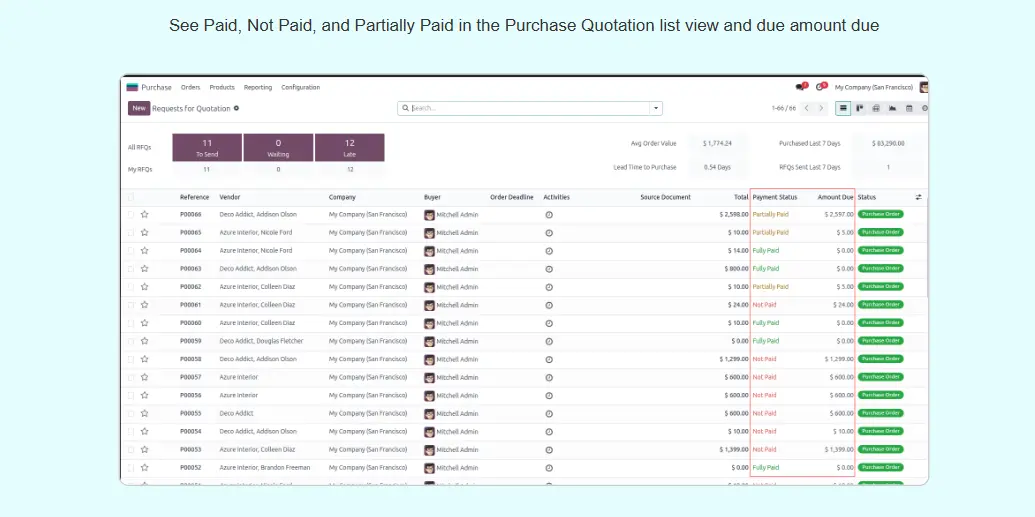Open the Calendar view
The image size is (1035, 517).
click(909, 108)
